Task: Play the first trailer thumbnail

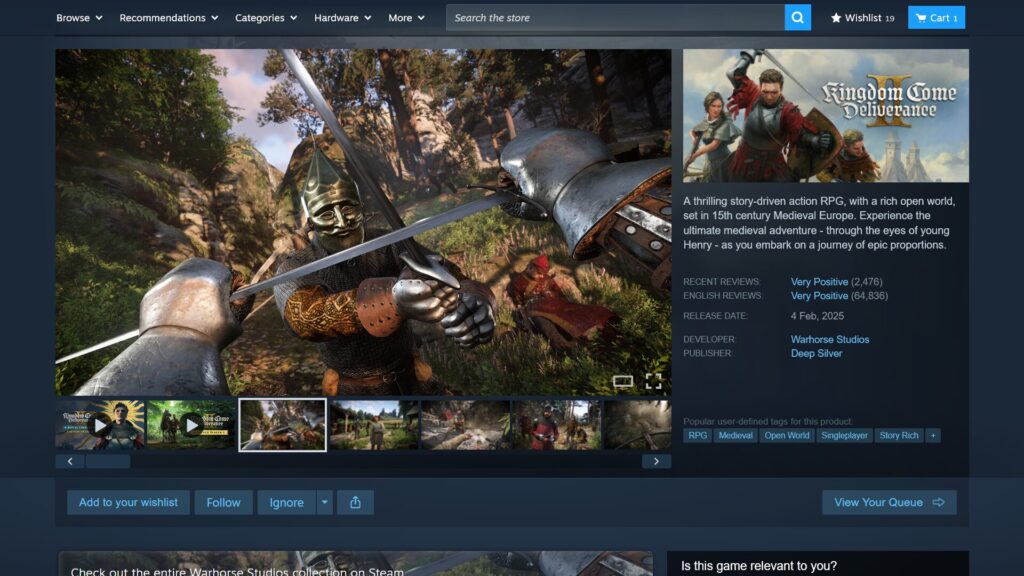Action: pos(100,425)
